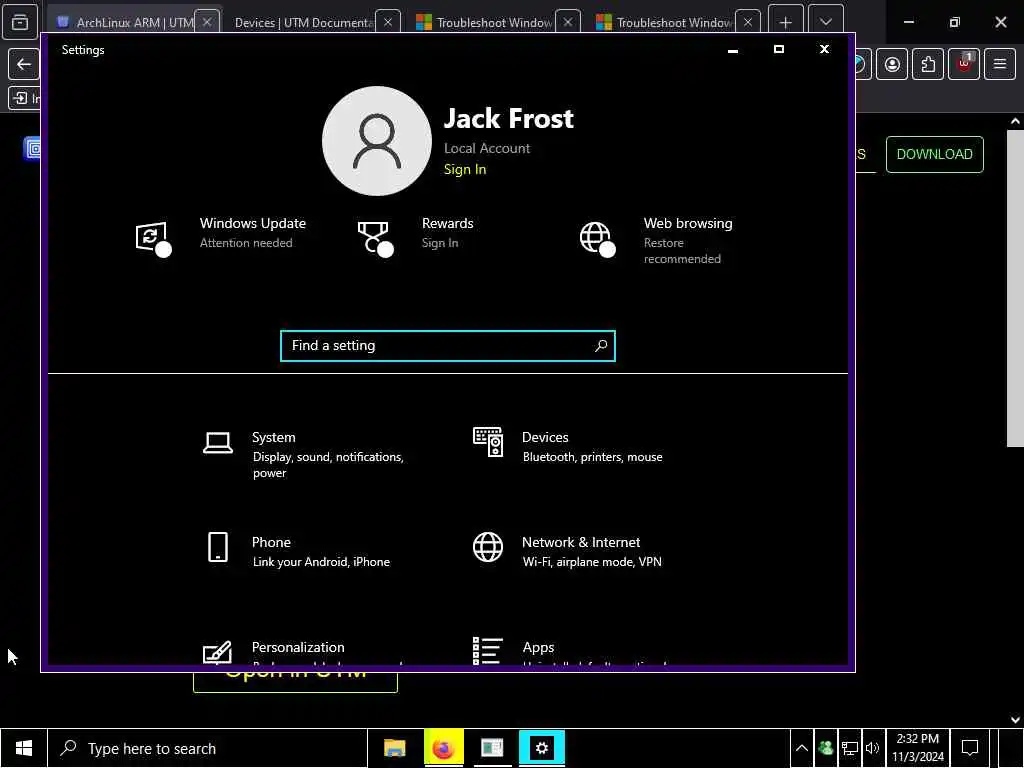Viewport: 1024px width, 768px height.
Task: Open the Action Center notifications icon
Action: click(x=970, y=748)
